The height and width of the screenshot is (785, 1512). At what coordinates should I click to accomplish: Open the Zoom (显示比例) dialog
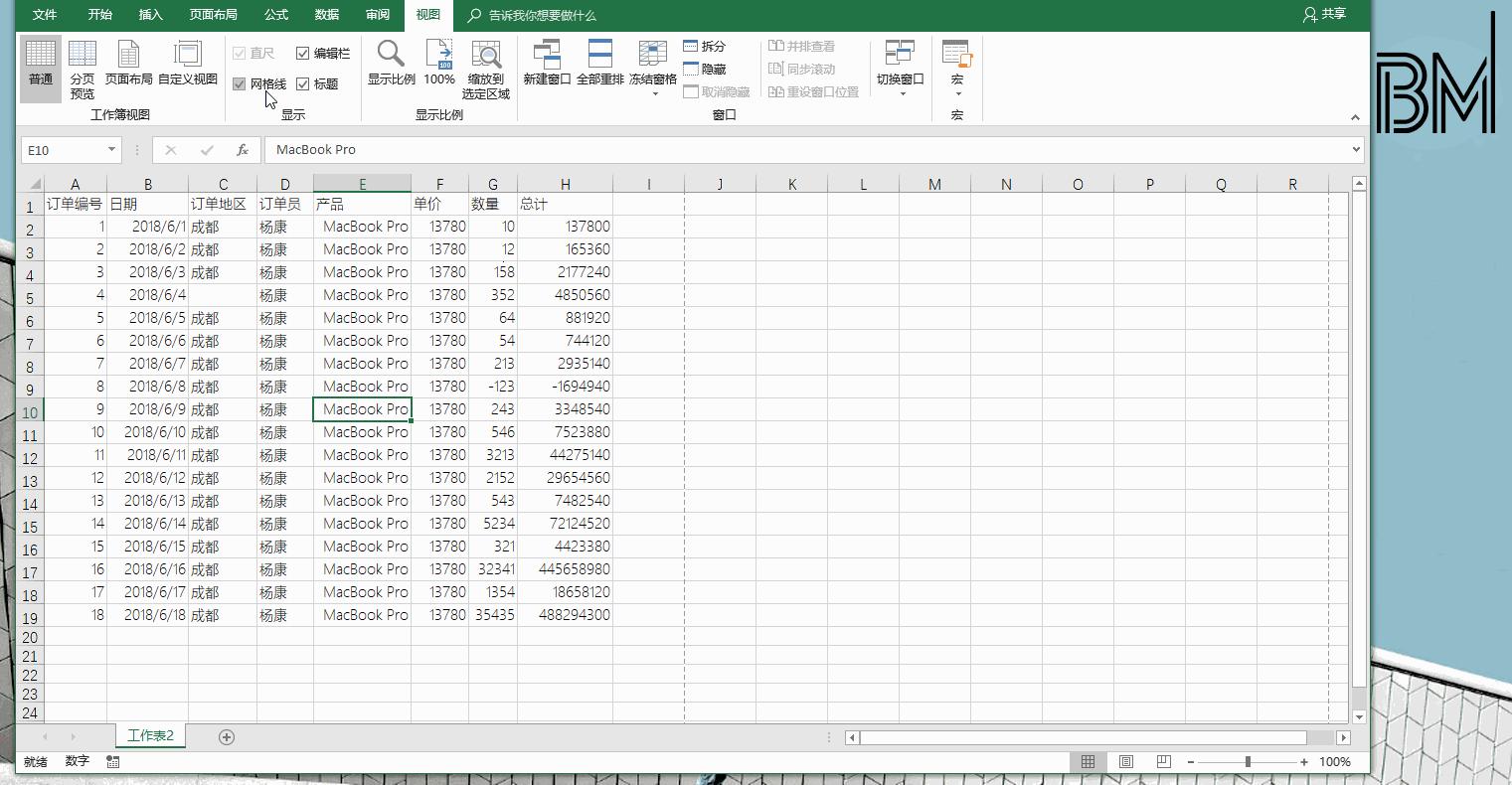(391, 65)
